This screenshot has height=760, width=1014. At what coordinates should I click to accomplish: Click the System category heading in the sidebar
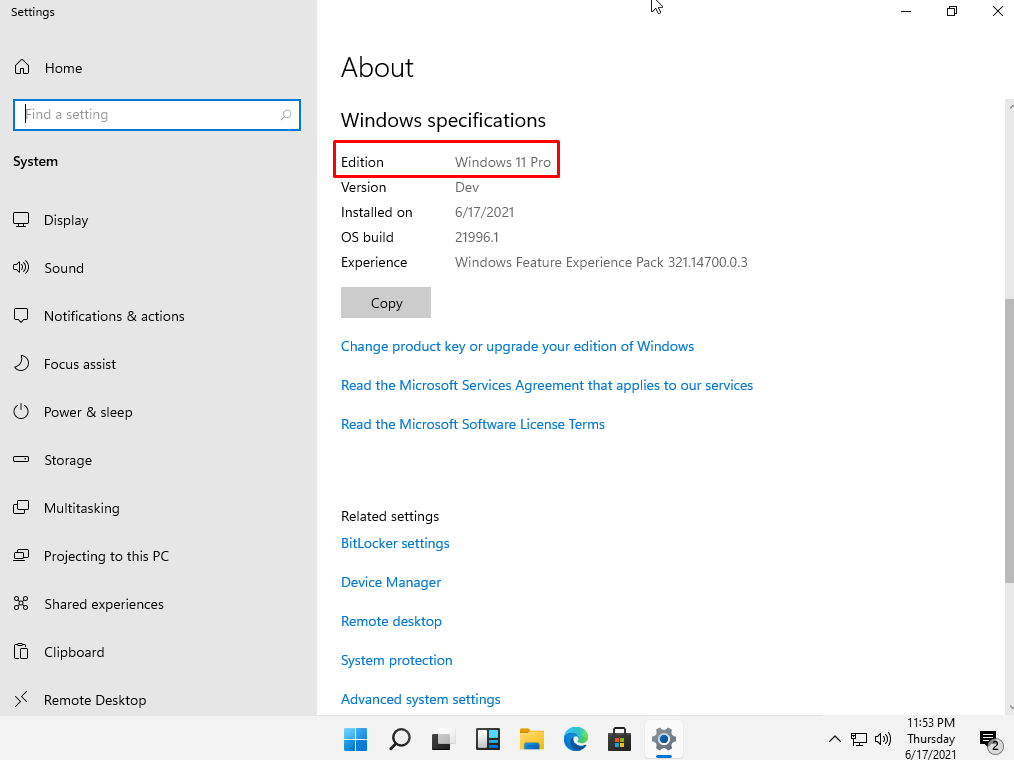click(x=36, y=161)
